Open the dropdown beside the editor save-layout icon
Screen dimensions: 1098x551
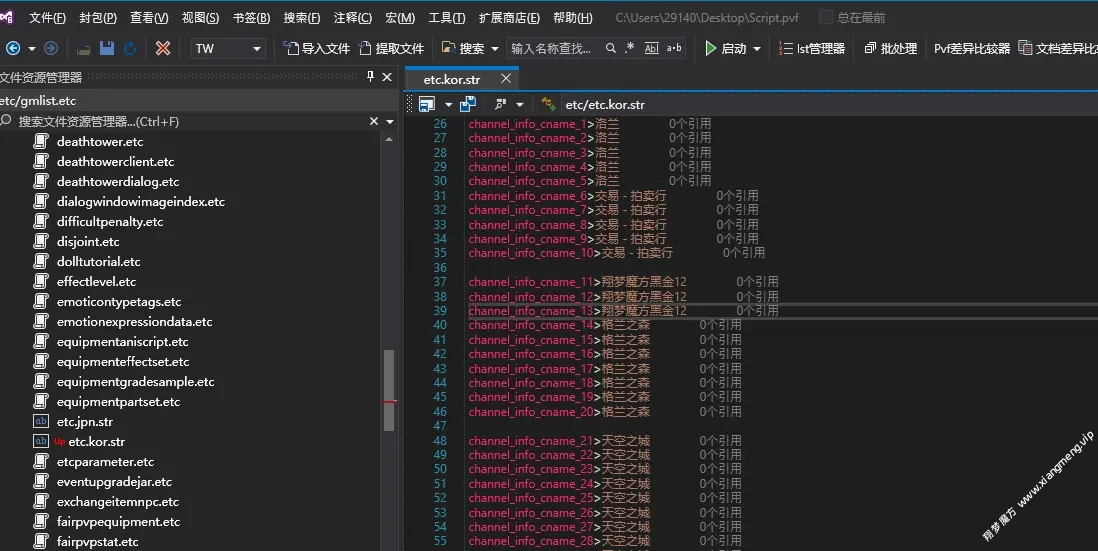click(x=448, y=105)
